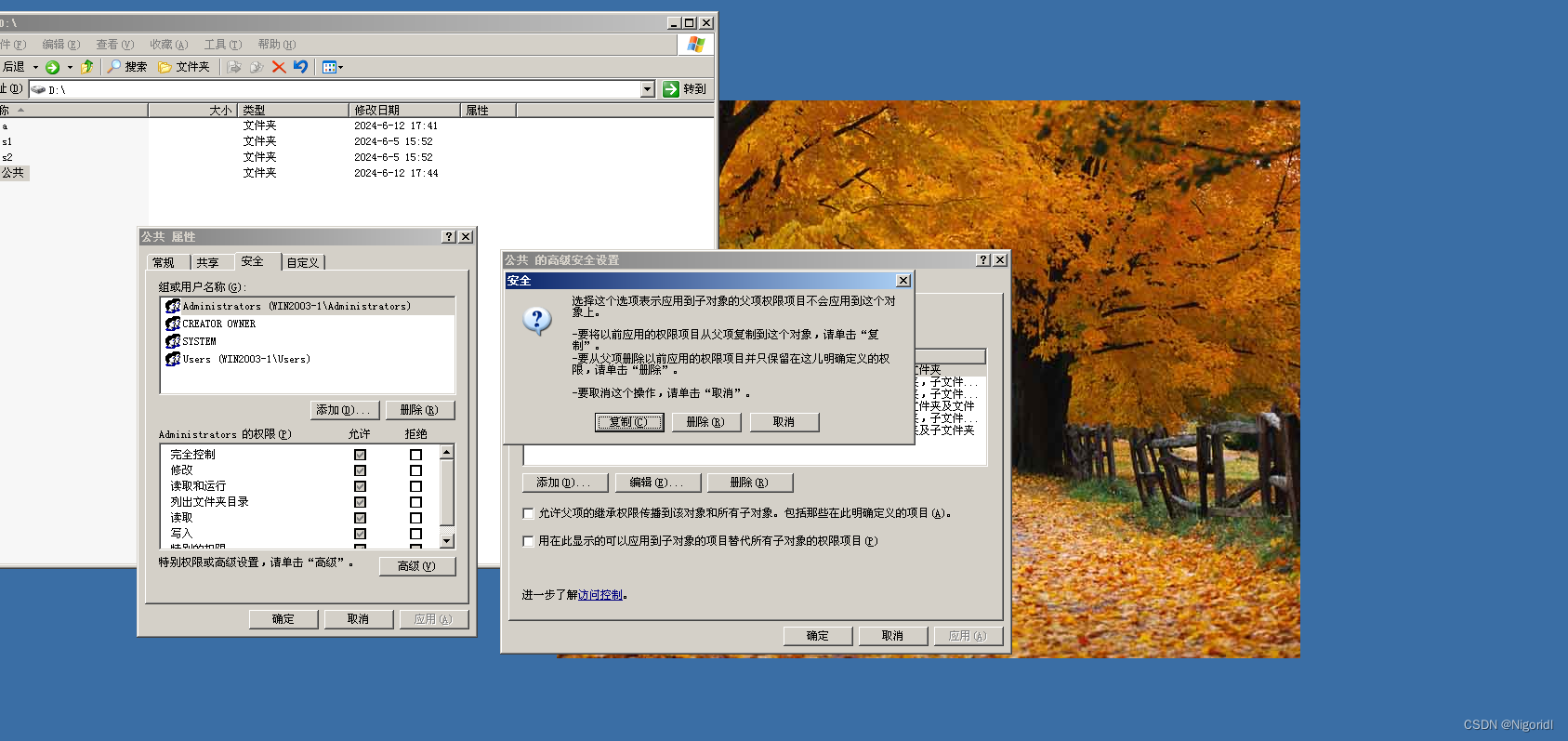
Task: Sort by the 类型 column header
Action: pos(293,111)
